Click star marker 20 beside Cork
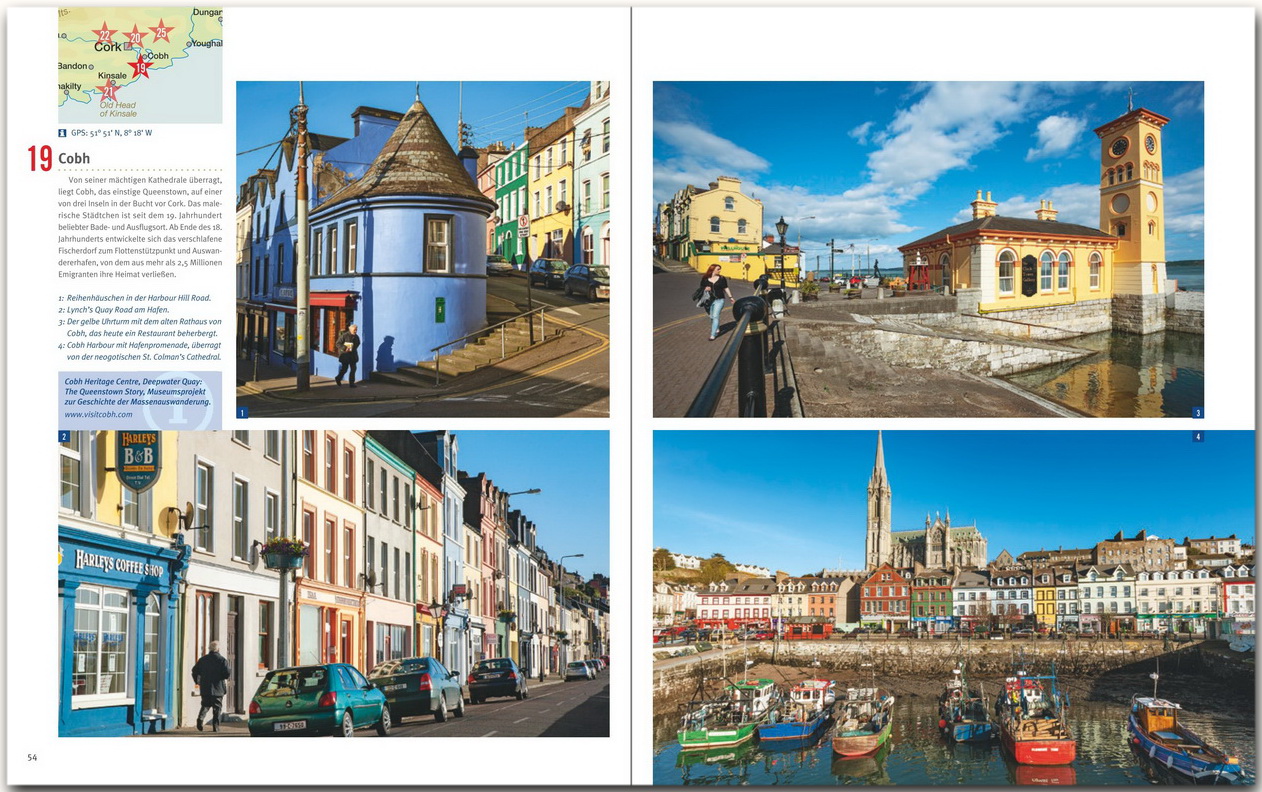This screenshot has height=792, width=1262. (135, 38)
